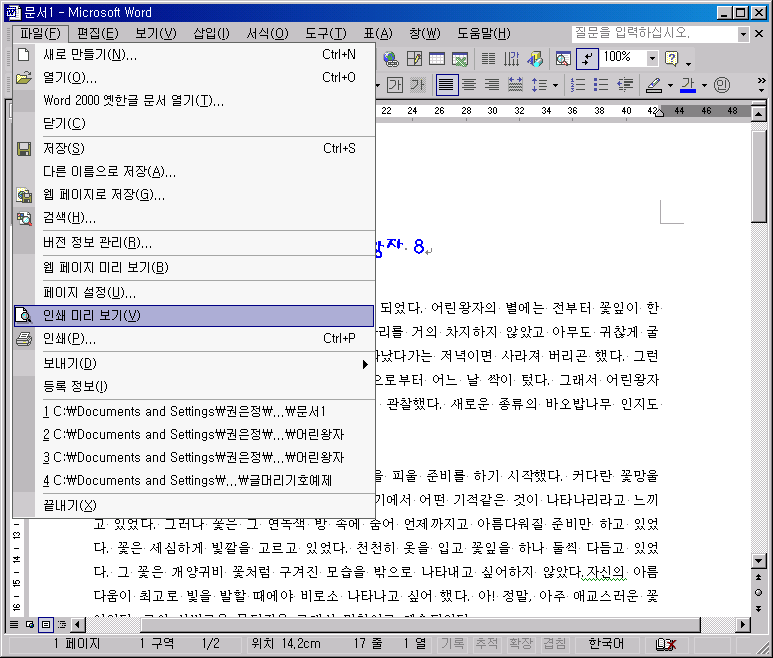
Task: Open the font color dropdown arrow
Action: pyautogui.click(x=704, y=85)
